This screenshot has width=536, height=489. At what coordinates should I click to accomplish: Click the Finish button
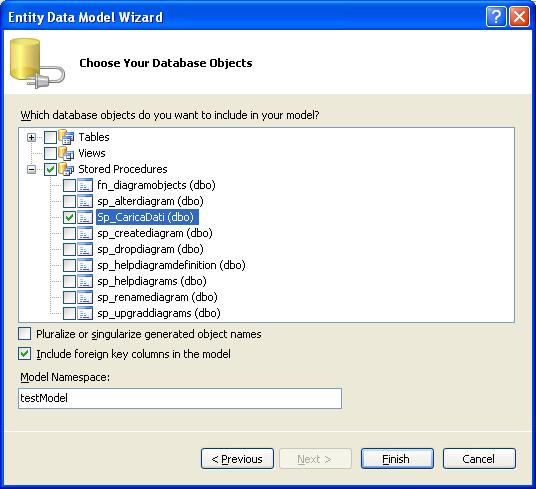point(397,459)
